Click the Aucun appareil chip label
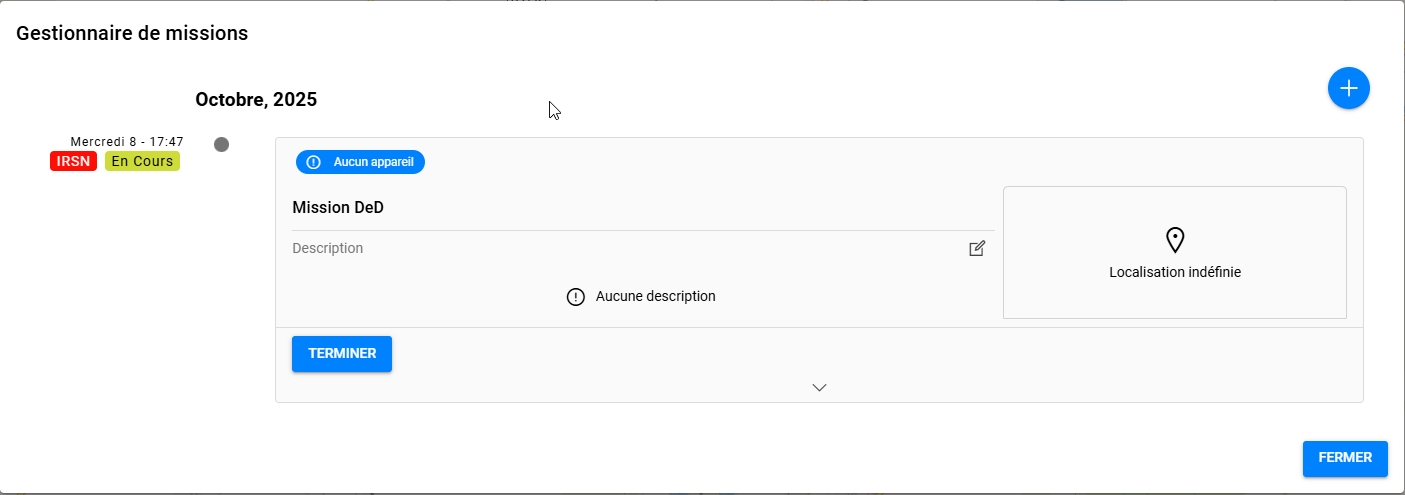This screenshot has height=495, width=1405. tap(373, 162)
